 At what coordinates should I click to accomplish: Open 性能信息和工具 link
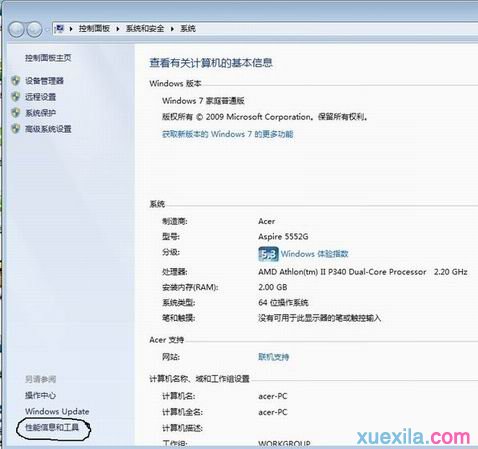(52, 427)
